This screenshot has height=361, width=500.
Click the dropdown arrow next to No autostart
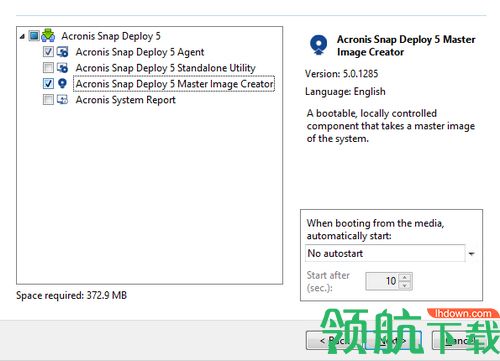471,254
